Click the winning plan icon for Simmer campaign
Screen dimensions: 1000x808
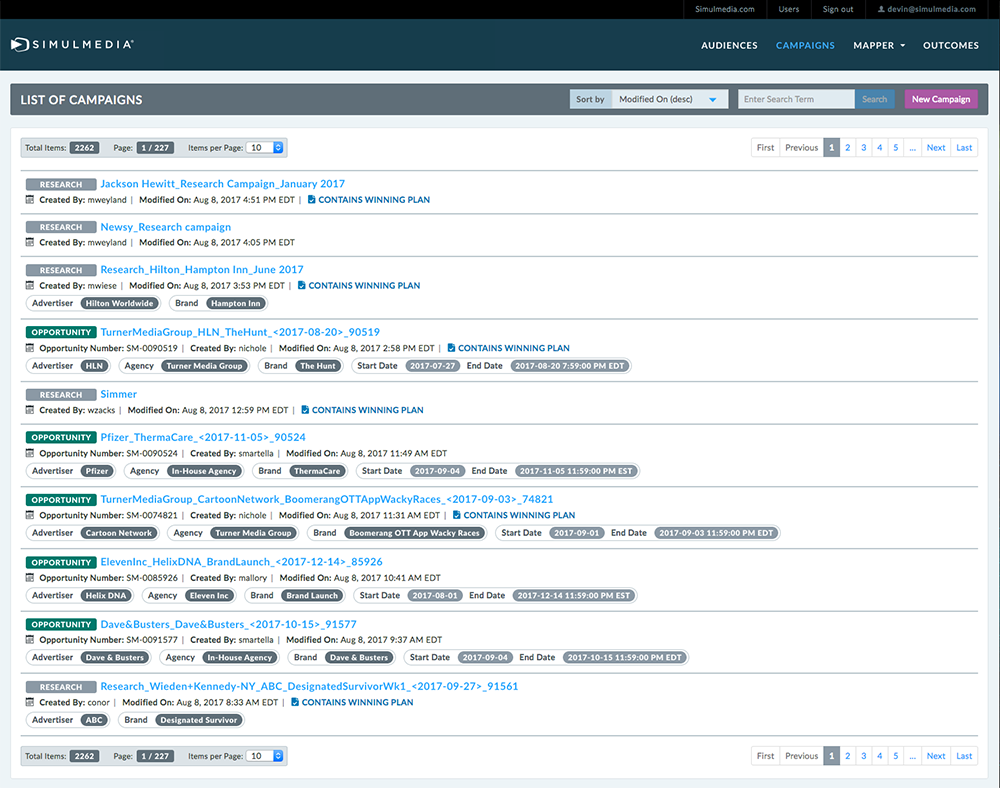(305, 410)
